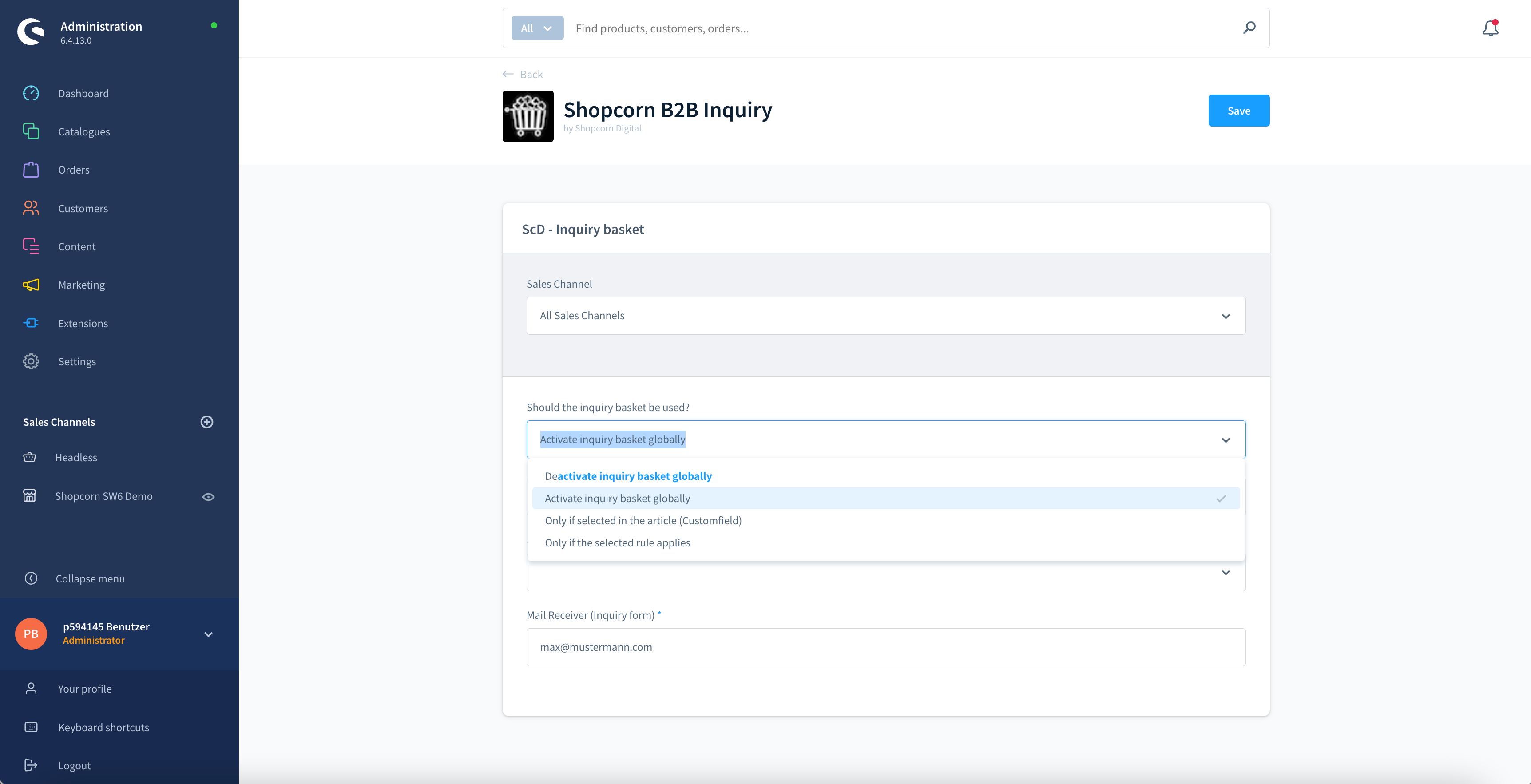Viewport: 1531px width, 784px height.
Task: Expand the inquiry basket settings chevron
Action: (1226, 573)
